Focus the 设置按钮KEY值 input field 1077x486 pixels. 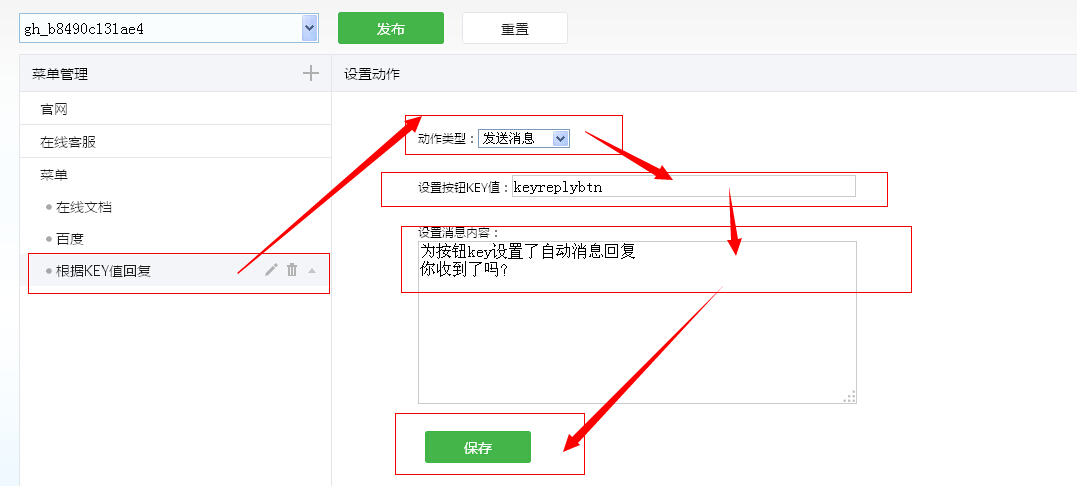click(683, 186)
